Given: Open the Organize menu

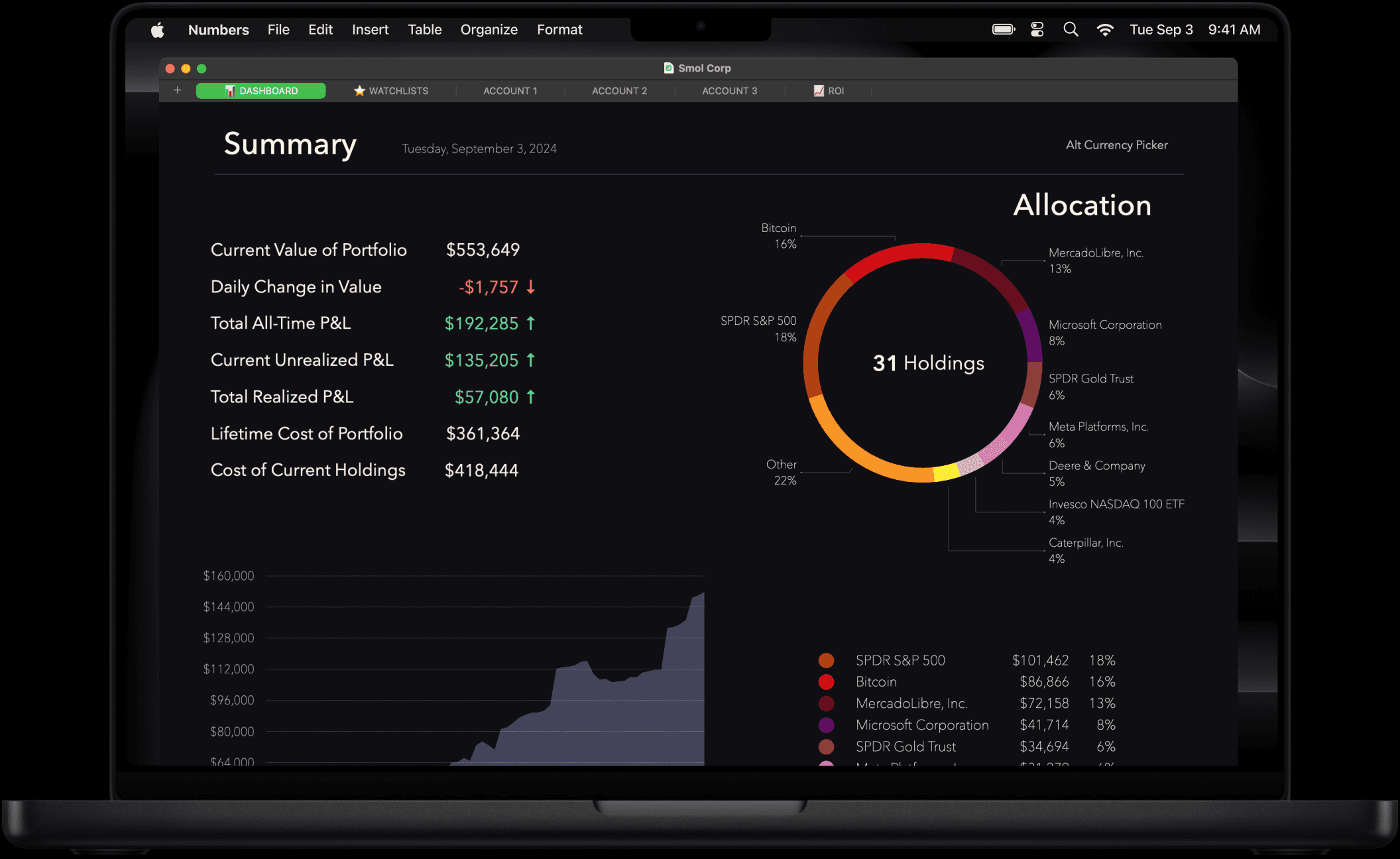Looking at the screenshot, I should click(x=489, y=30).
